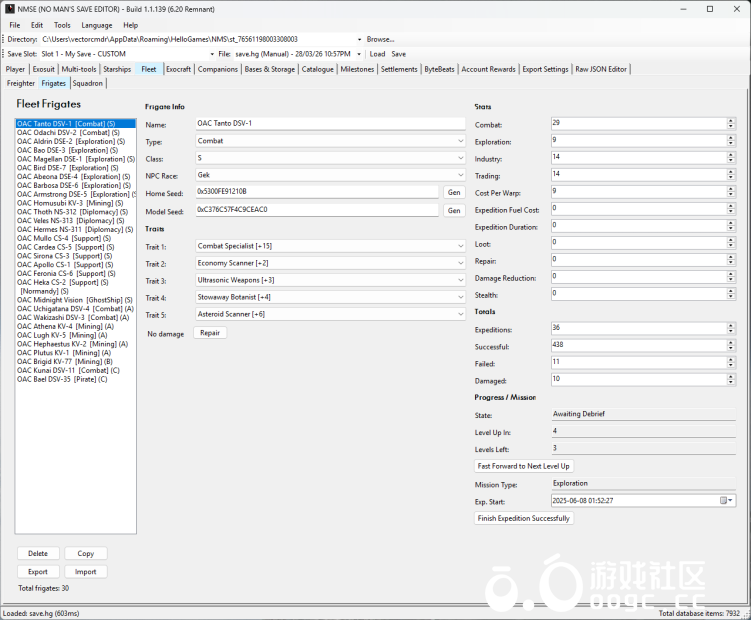Image resolution: width=751 pixels, height=620 pixels.
Task: Open the Tools menu
Action: [x=62, y=25]
